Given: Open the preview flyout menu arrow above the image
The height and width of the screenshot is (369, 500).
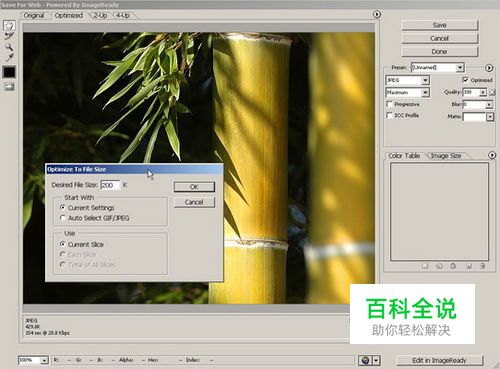Looking at the screenshot, I should coord(377,14).
